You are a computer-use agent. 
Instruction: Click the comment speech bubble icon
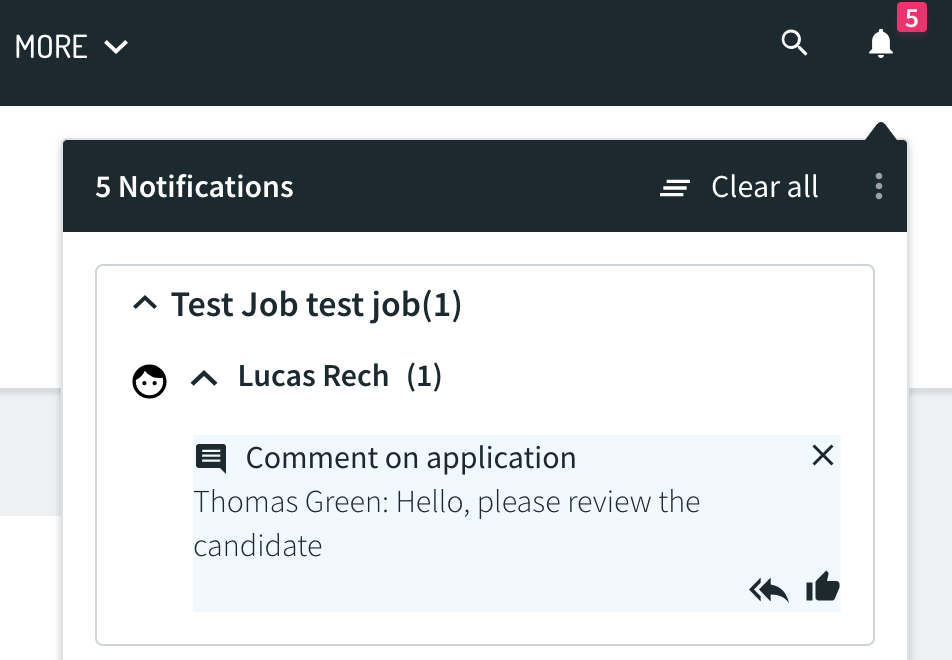click(211, 458)
